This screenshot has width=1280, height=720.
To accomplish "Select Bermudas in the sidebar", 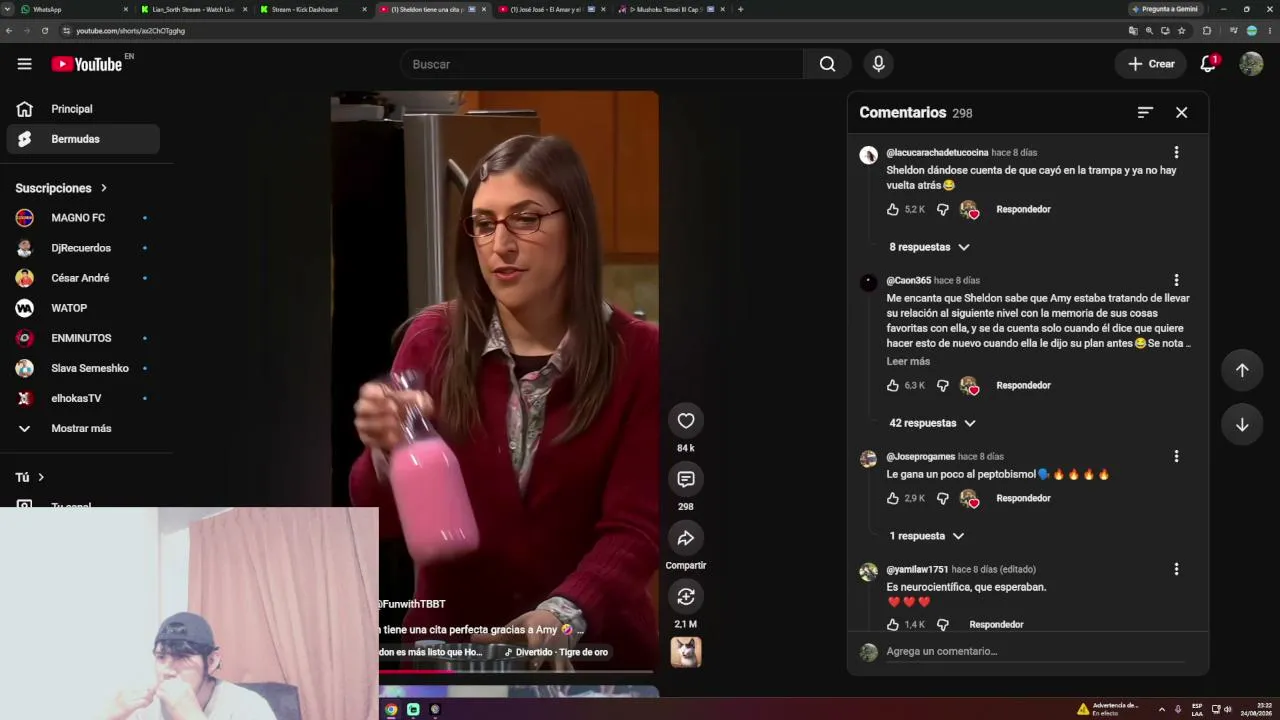I will pos(83,139).
